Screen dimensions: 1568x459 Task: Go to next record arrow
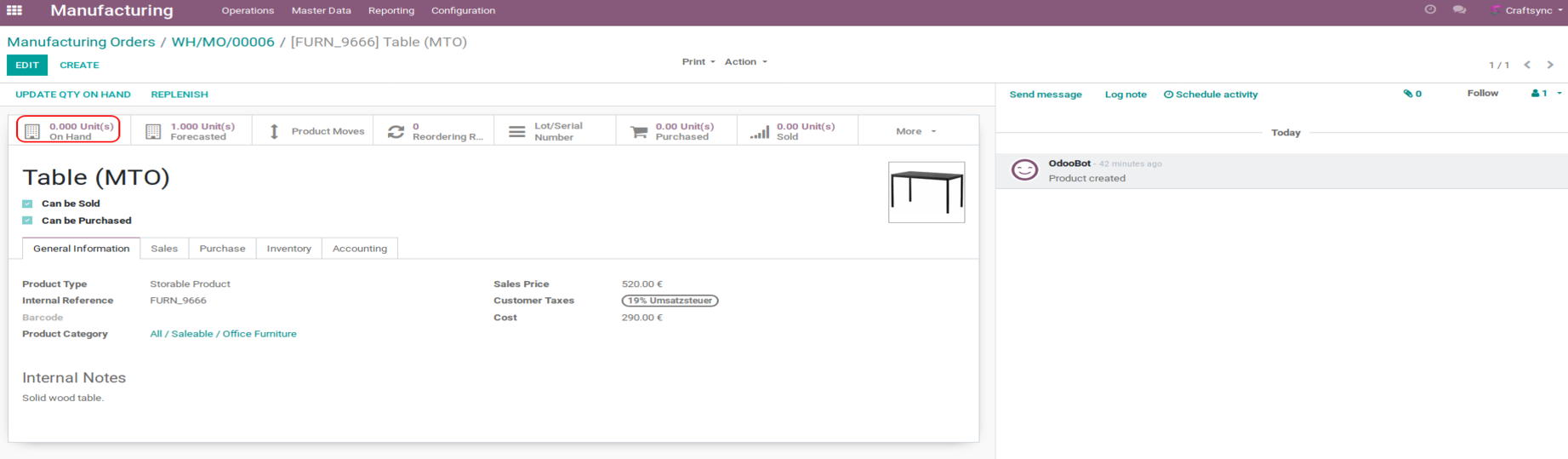click(1550, 65)
